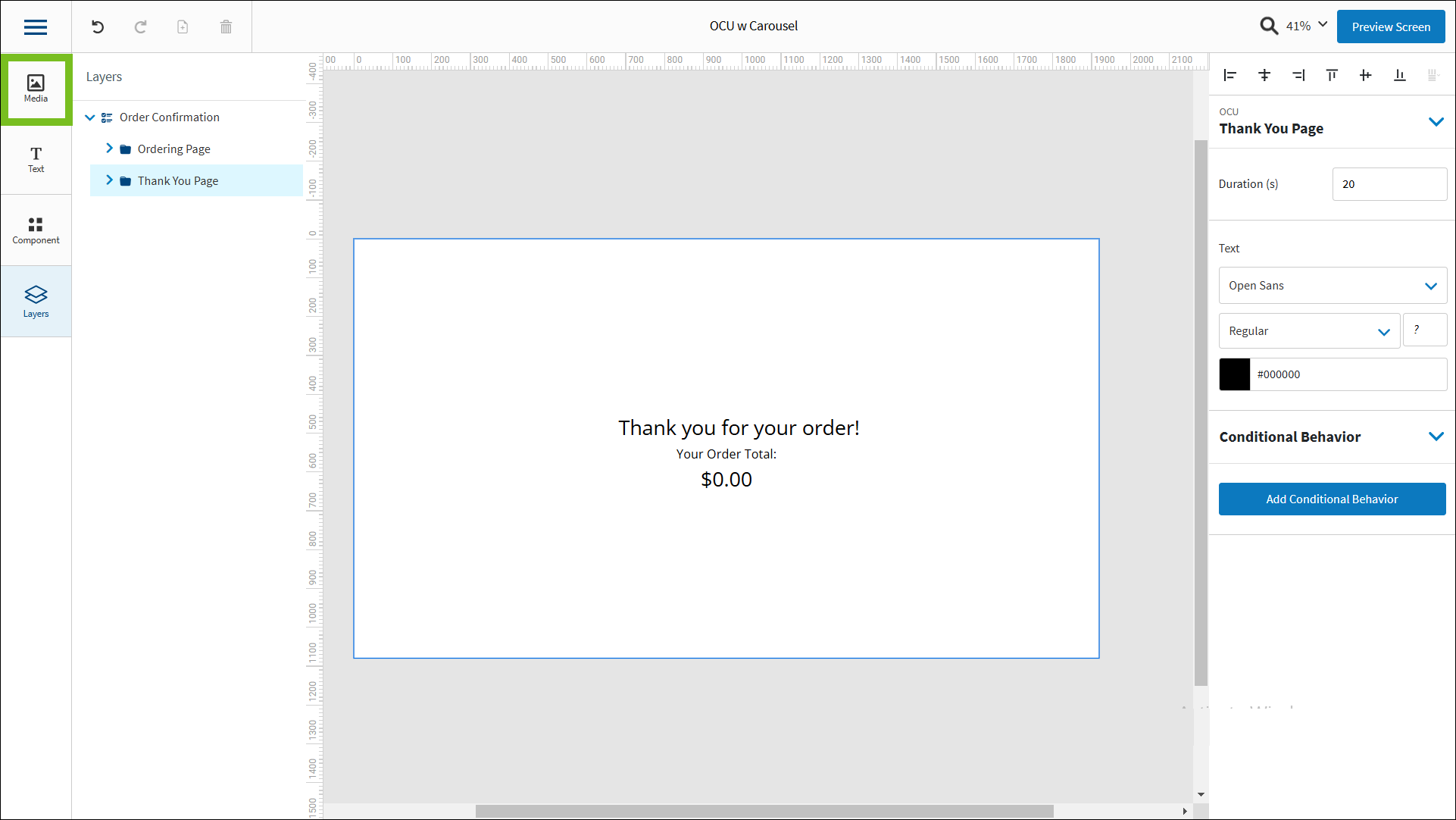Collapse the Order Confirmation tree
1456x820 pixels.
pyautogui.click(x=90, y=117)
